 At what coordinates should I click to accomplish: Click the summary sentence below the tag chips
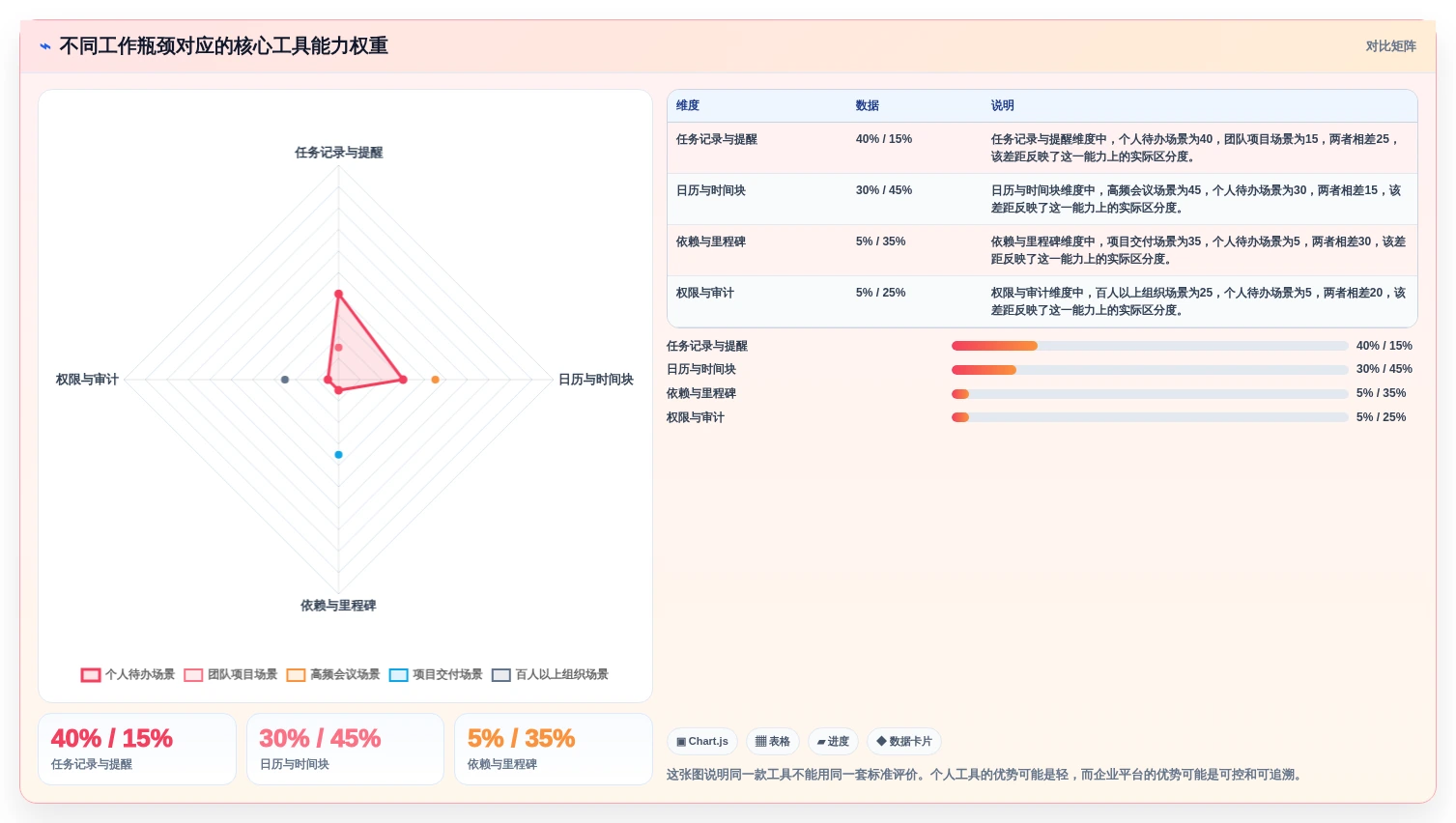coord(985,775)
